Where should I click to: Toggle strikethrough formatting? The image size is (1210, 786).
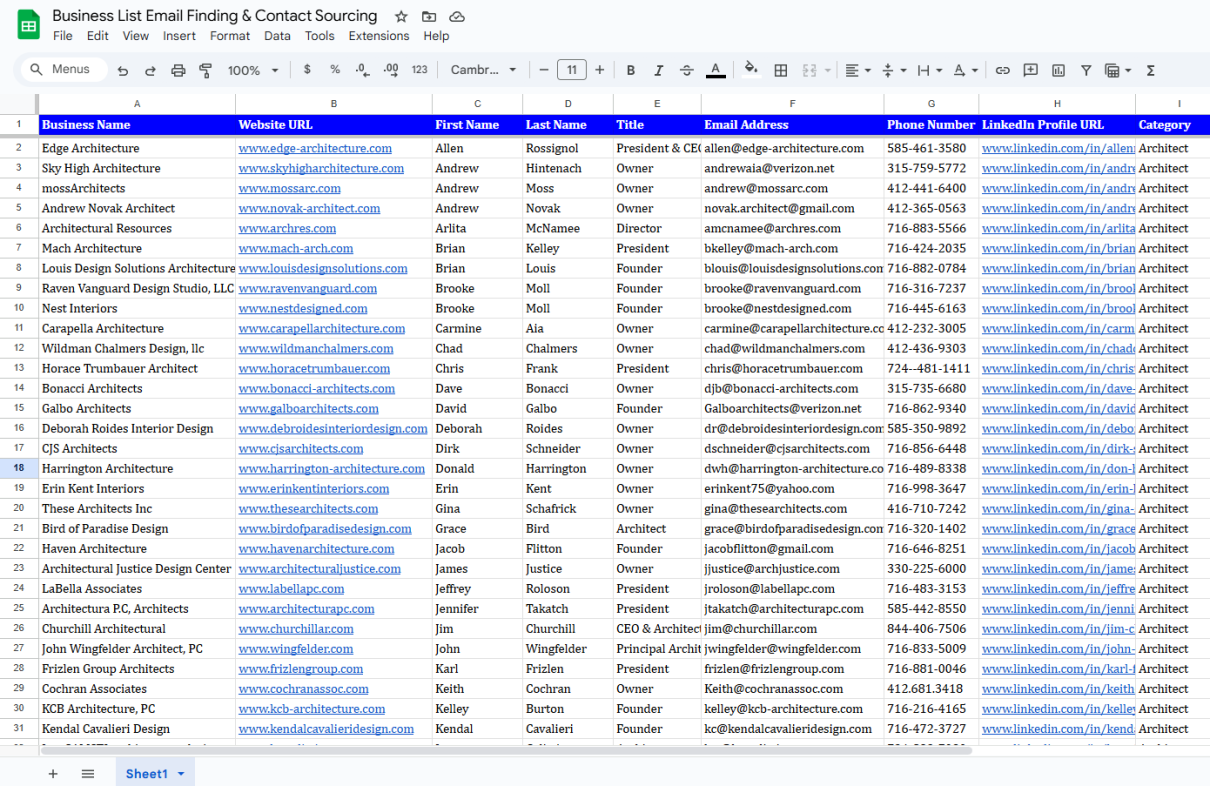(687, 70)
